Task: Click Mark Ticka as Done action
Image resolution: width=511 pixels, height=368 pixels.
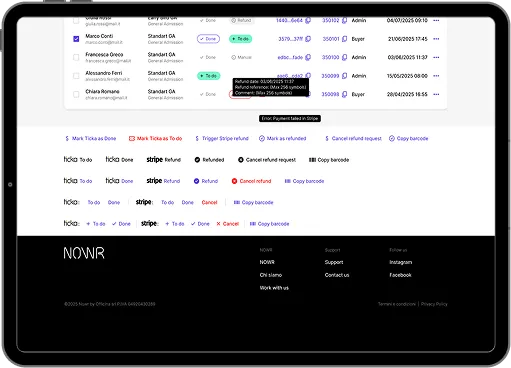Action: coord(90,138)
